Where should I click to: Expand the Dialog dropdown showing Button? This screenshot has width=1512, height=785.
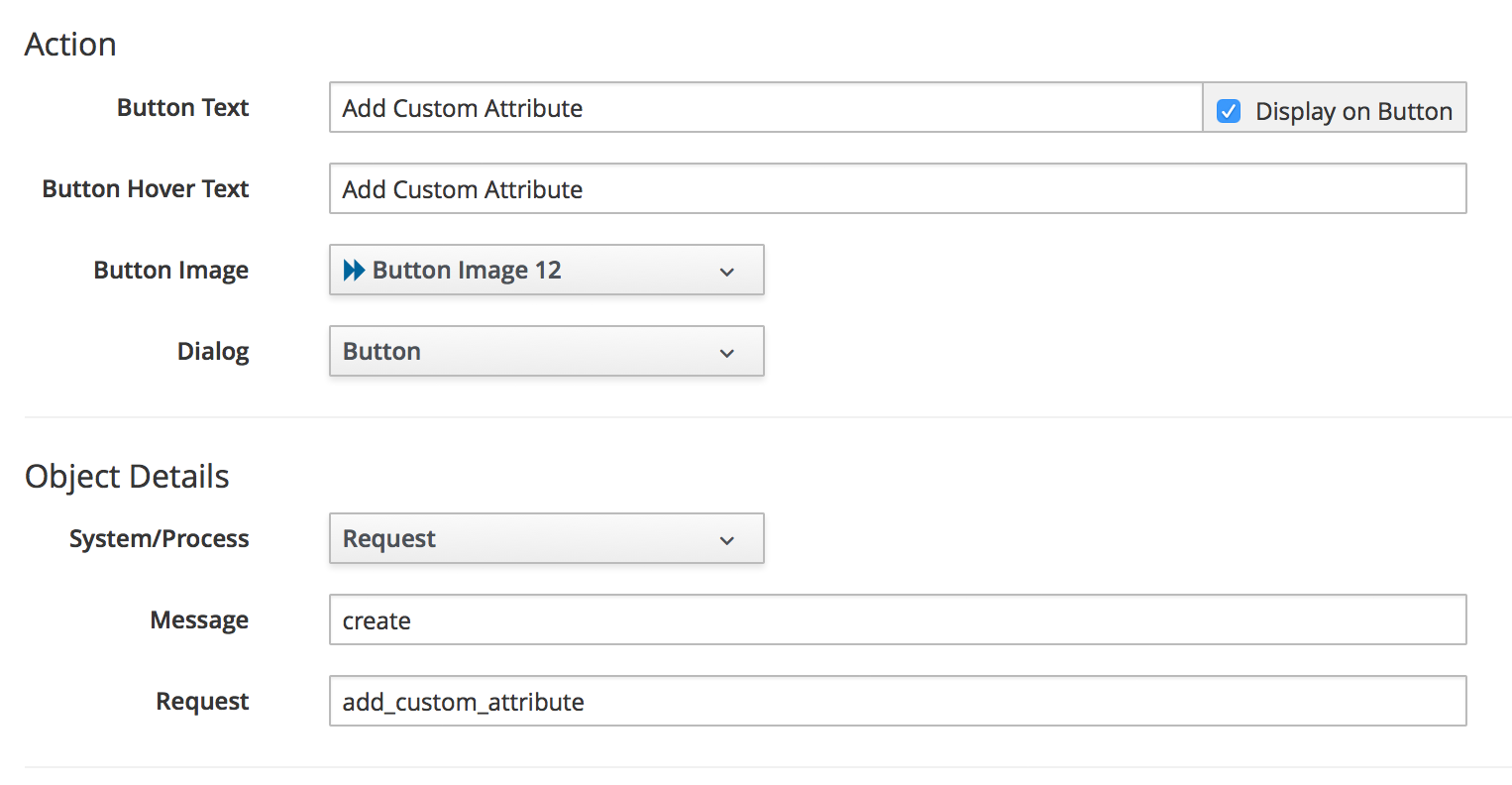point(546,352)
